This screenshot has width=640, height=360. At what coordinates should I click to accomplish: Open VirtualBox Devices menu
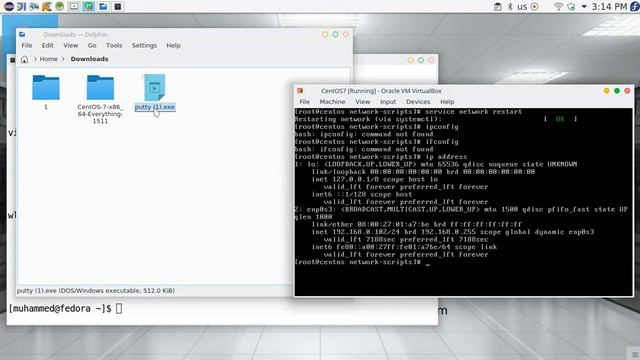click(418, 102)
